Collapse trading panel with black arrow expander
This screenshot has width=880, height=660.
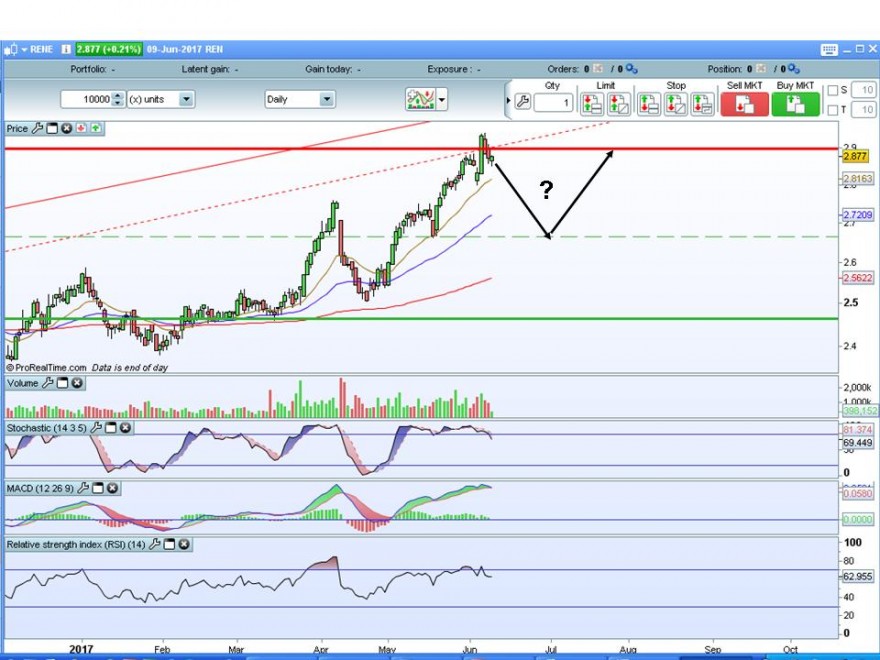pos(508,101)
